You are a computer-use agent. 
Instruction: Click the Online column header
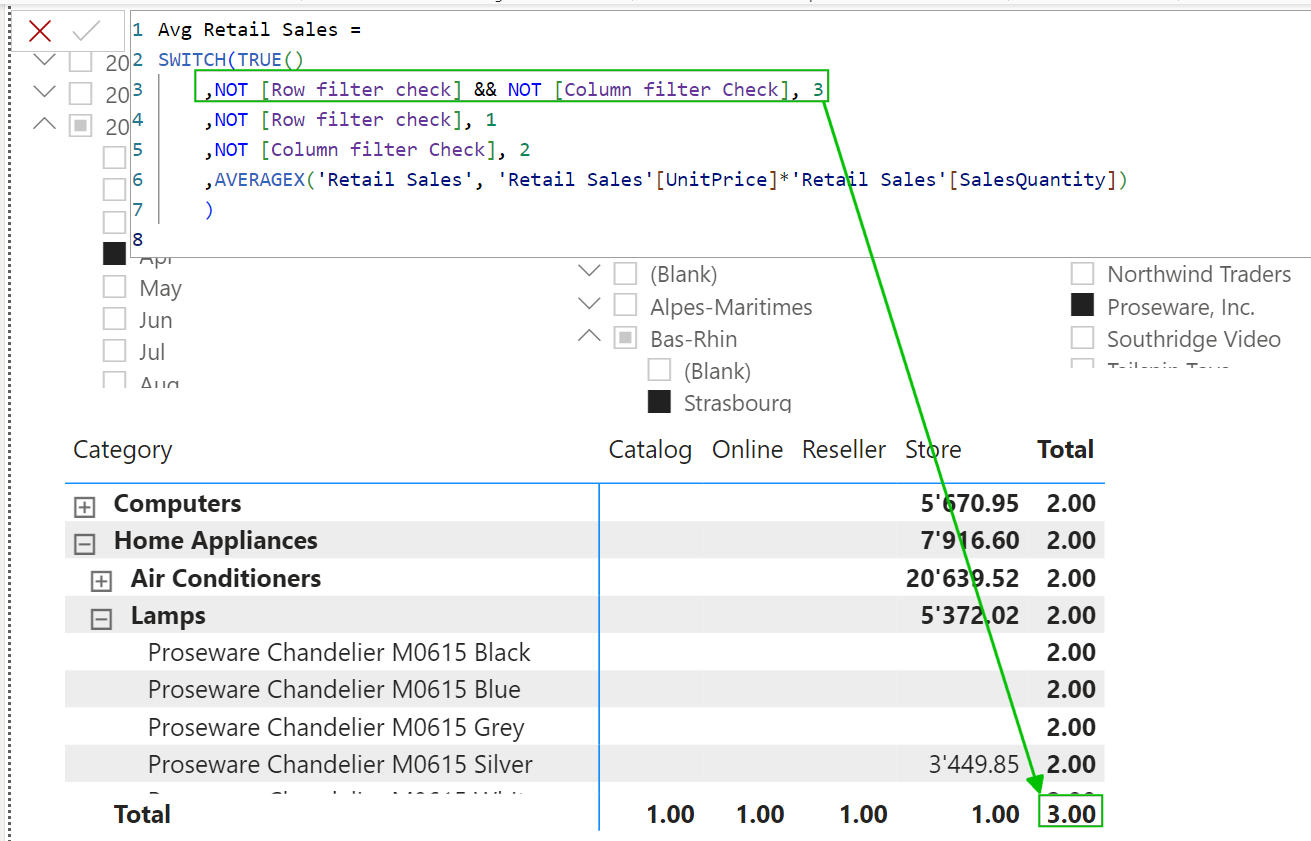747,450
